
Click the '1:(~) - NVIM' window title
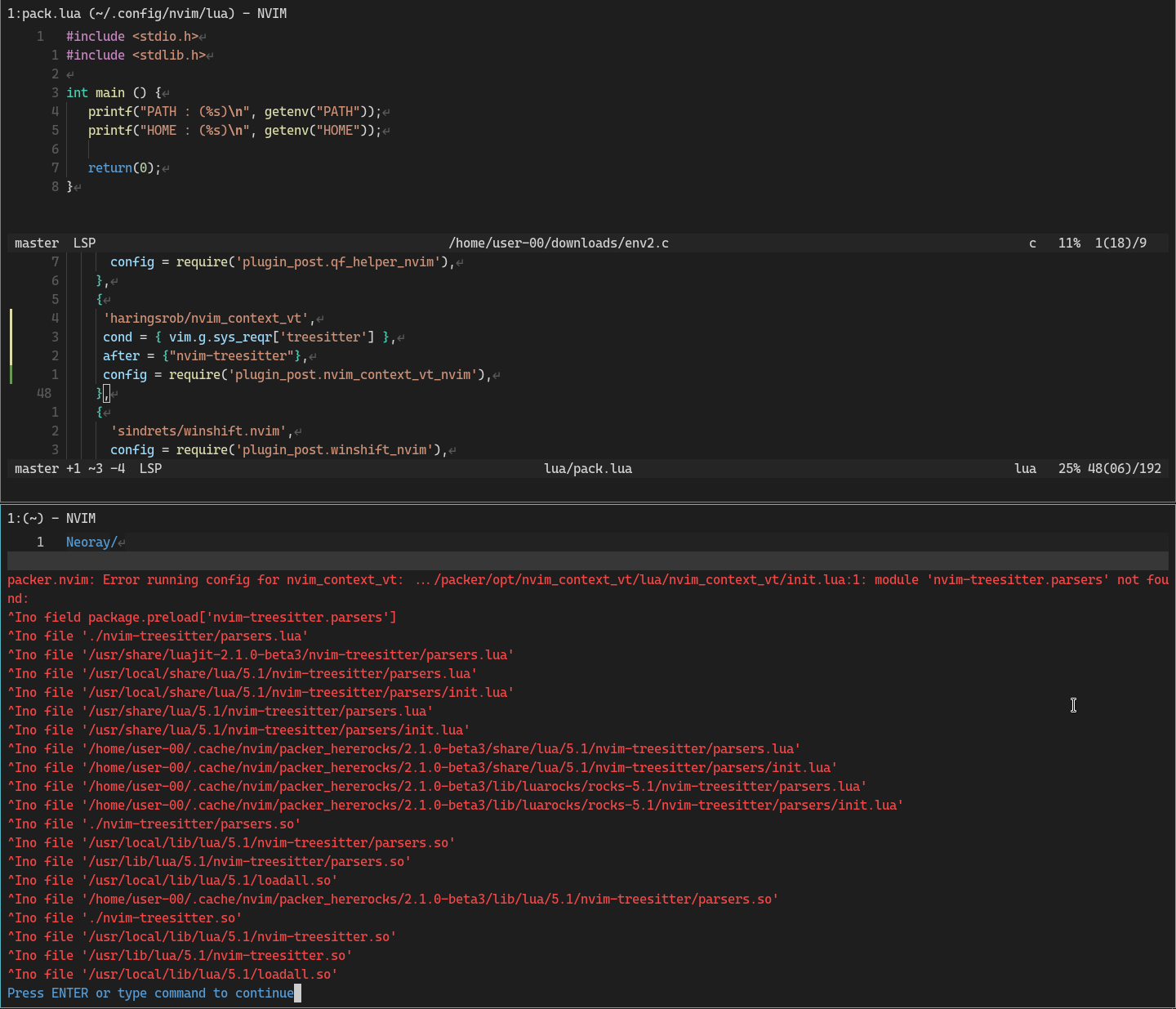coord(51,518)
